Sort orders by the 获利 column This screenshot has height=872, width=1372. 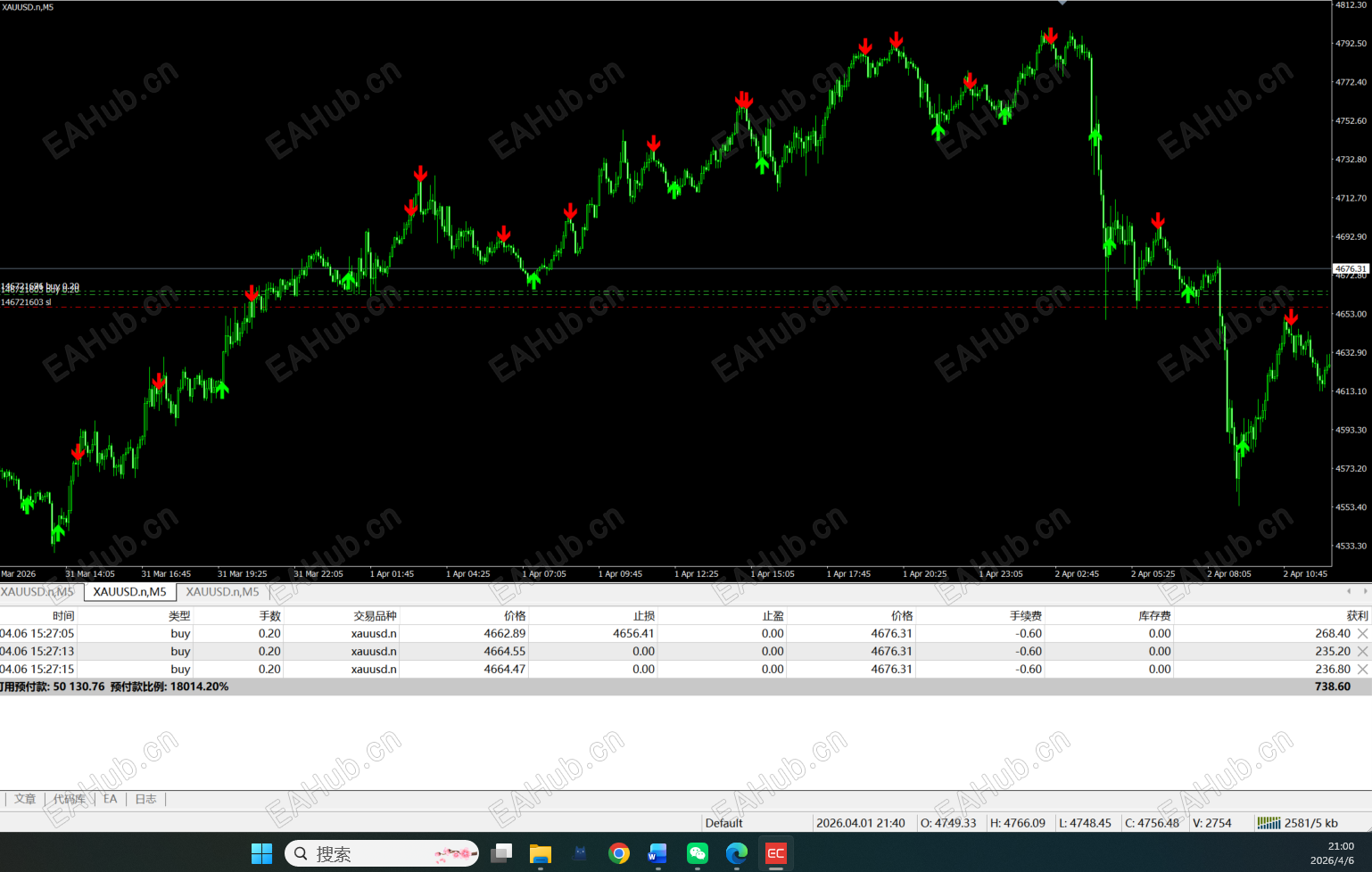point(1357,616)
